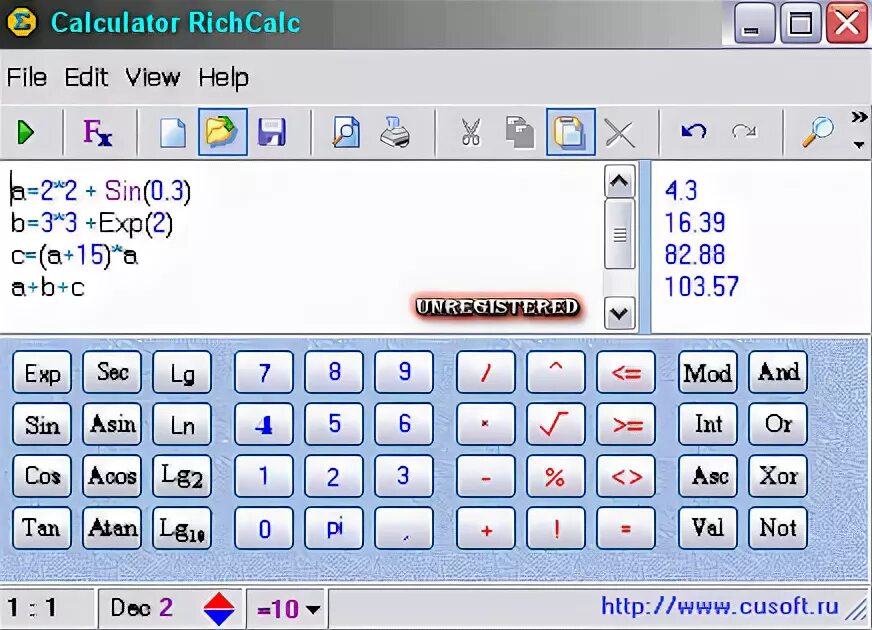The width and height of the screenshot is (872, 630).
Task: Paste with the clipboard icon
Action: [x=571, y=132]
